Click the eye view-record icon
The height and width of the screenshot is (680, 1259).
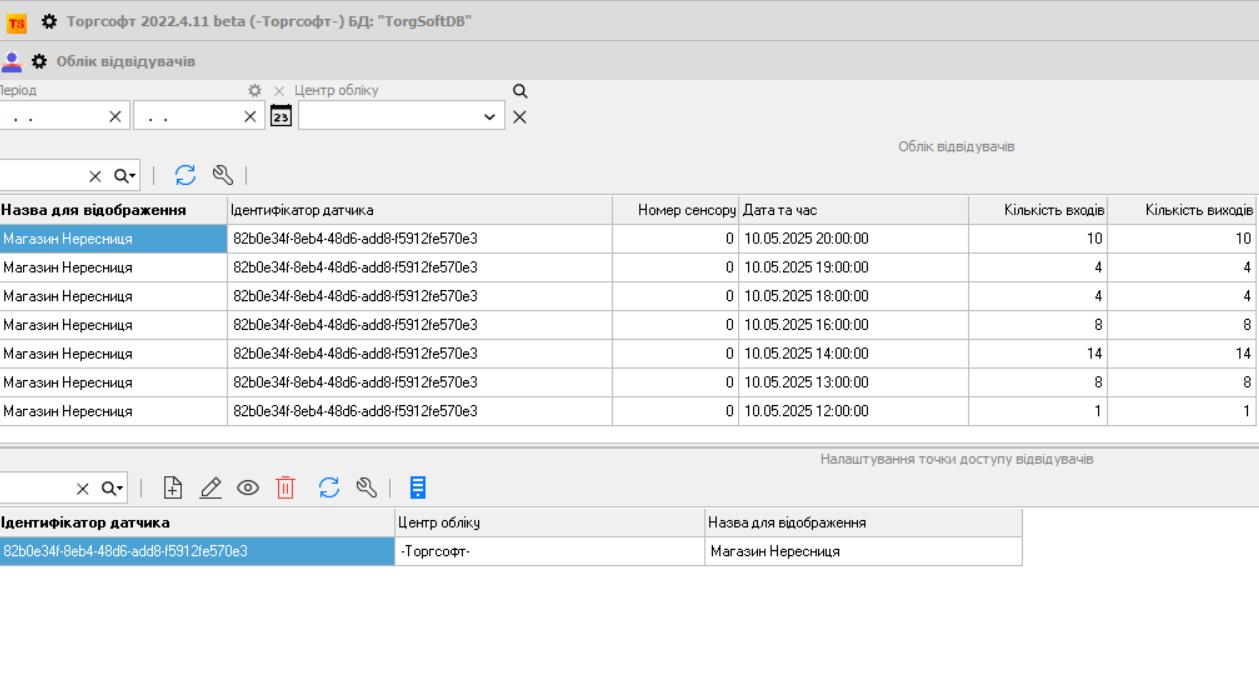click(x=246, y=488)
